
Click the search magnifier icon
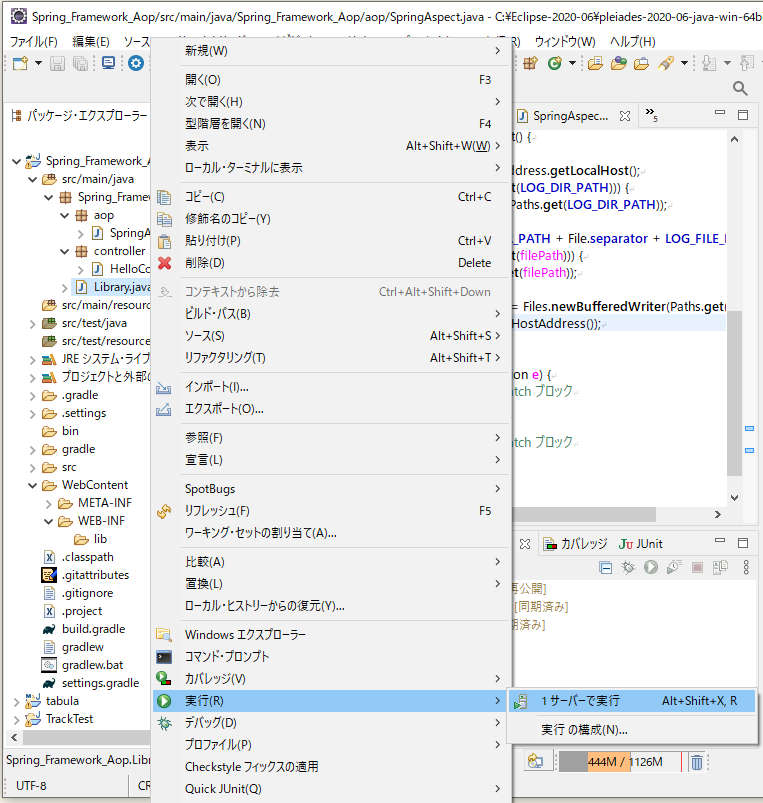(x=740, y=88)
